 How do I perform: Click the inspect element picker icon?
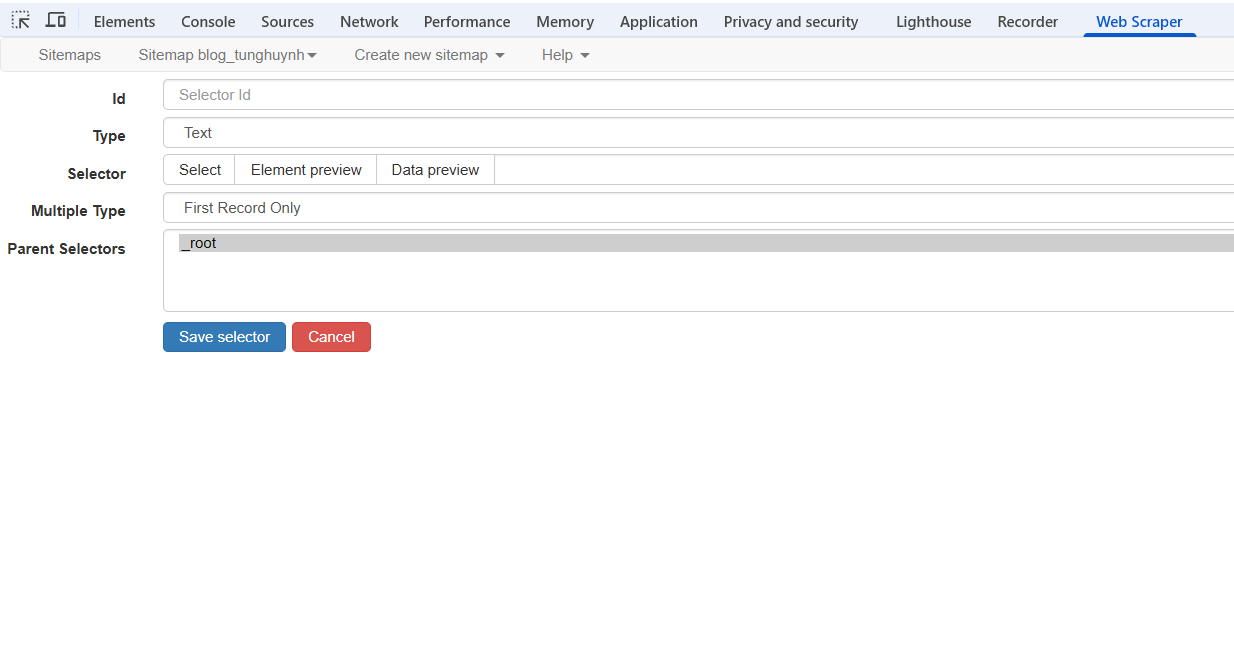pos(21,20)
